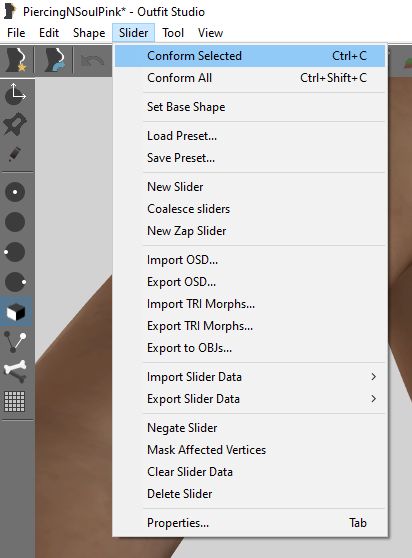Choose Import OSD...
412x558 pixels.
click(250, 260)
